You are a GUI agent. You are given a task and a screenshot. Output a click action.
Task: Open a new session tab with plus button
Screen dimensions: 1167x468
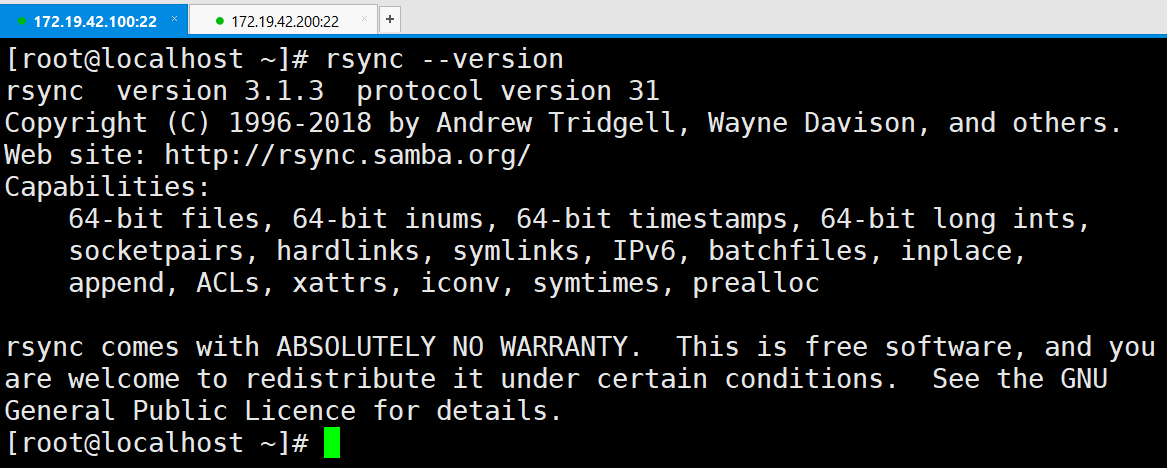(390, 19)
